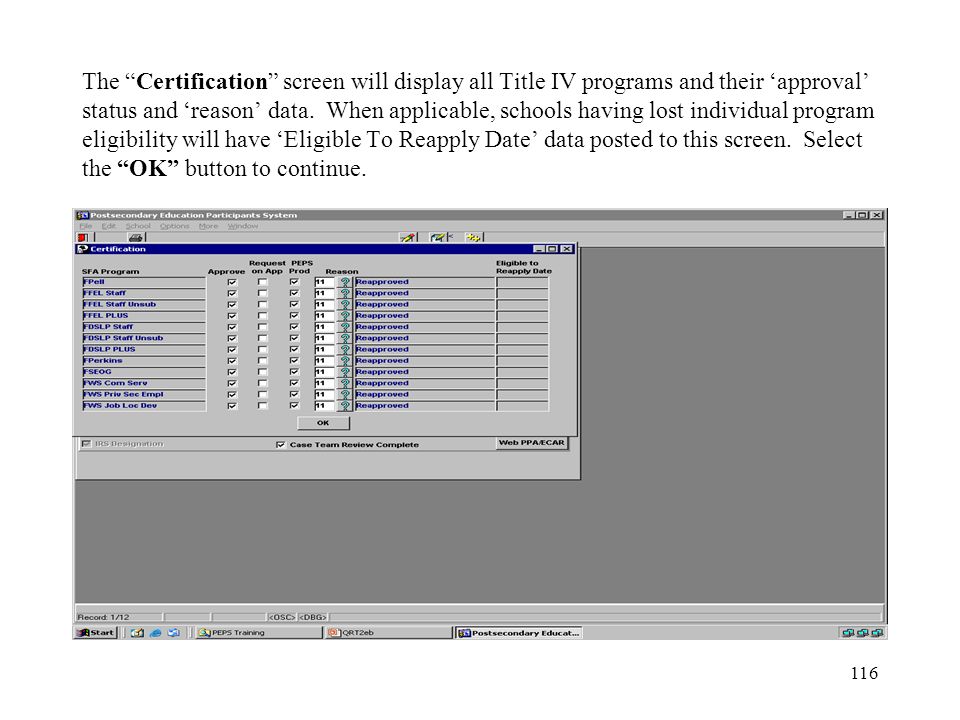Open reason lookup for FFEL PLUS row
960x720 pixels.
click(x=345, y=316)
